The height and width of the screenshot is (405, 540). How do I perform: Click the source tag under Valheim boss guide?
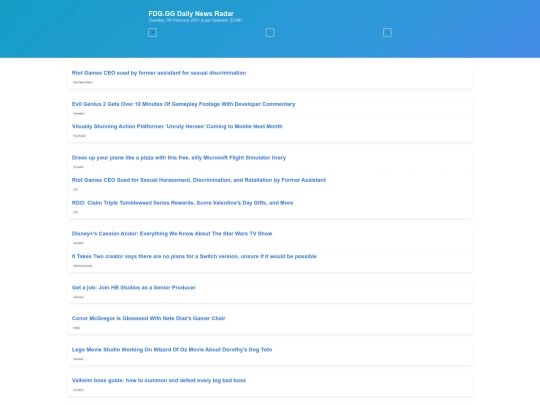click(x=79, y=390)
